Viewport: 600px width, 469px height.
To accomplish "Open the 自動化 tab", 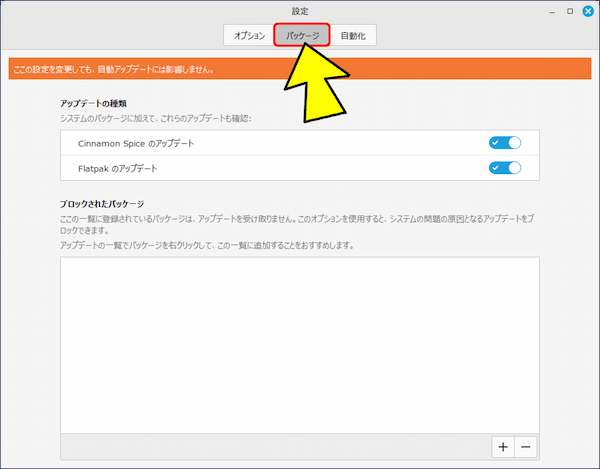I will coord(353,36).
